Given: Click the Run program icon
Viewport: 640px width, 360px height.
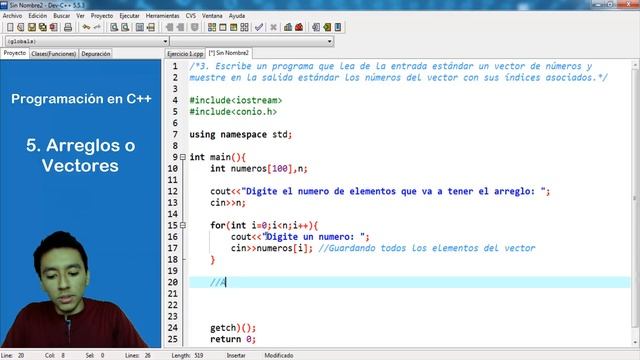Looking at the screenshot, I should click(x=223, y=27).
